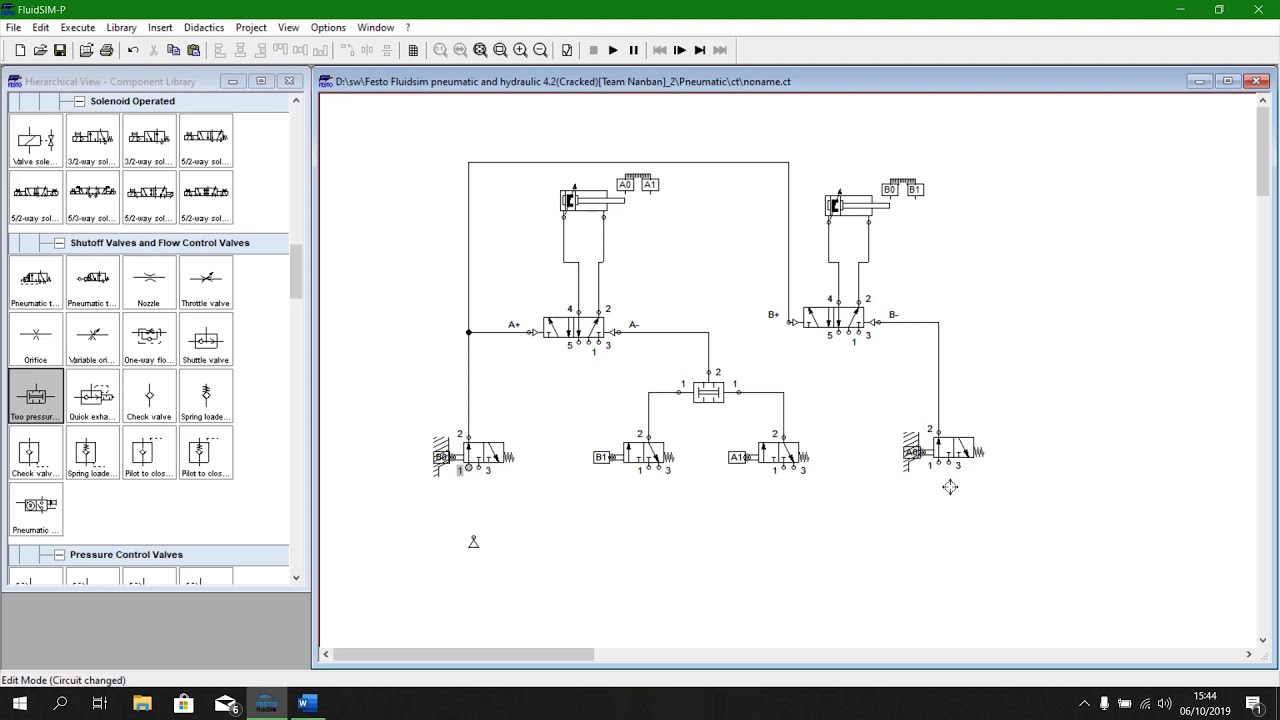The image size is (1280, 720).
Task: Click the Nozzle component in library
Action: 149,283
